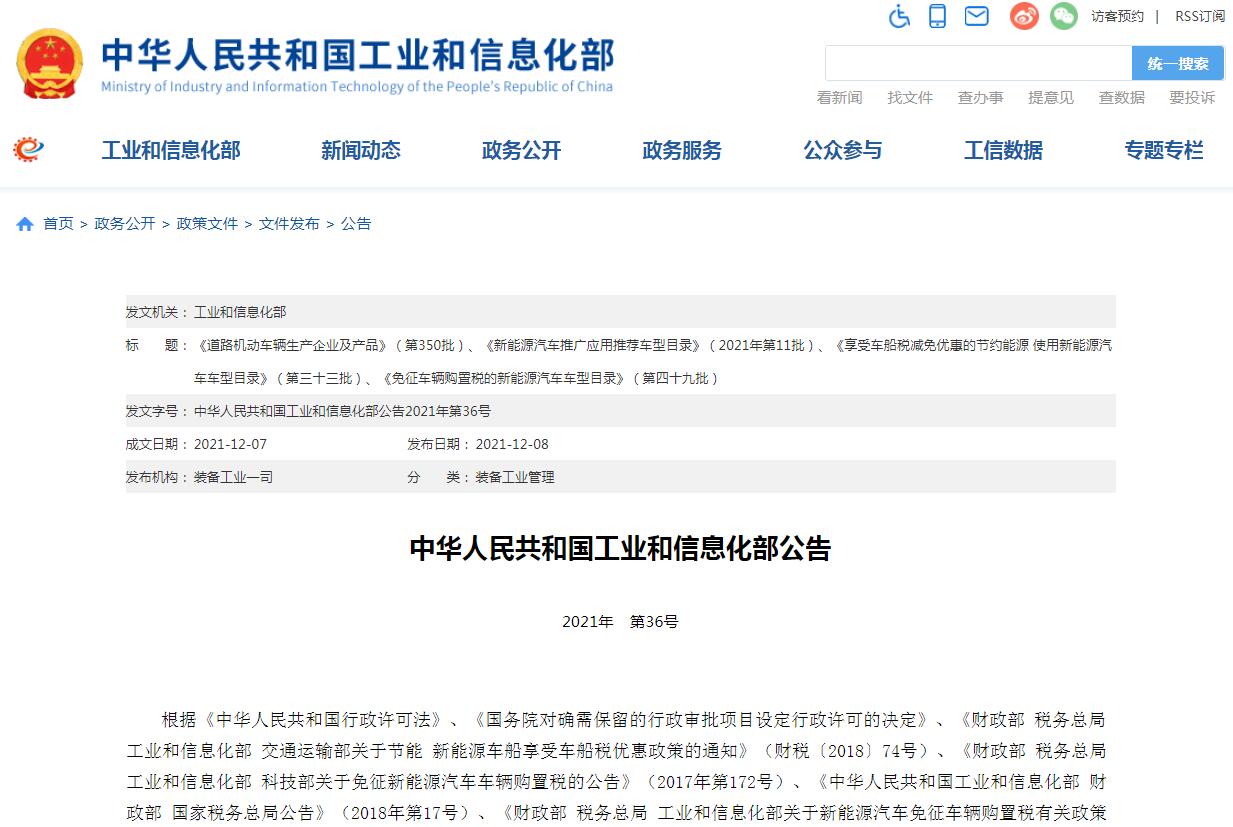Select 查数据 search shortcut
The image size is (1233, 827).
click(x=1122, y=97)
